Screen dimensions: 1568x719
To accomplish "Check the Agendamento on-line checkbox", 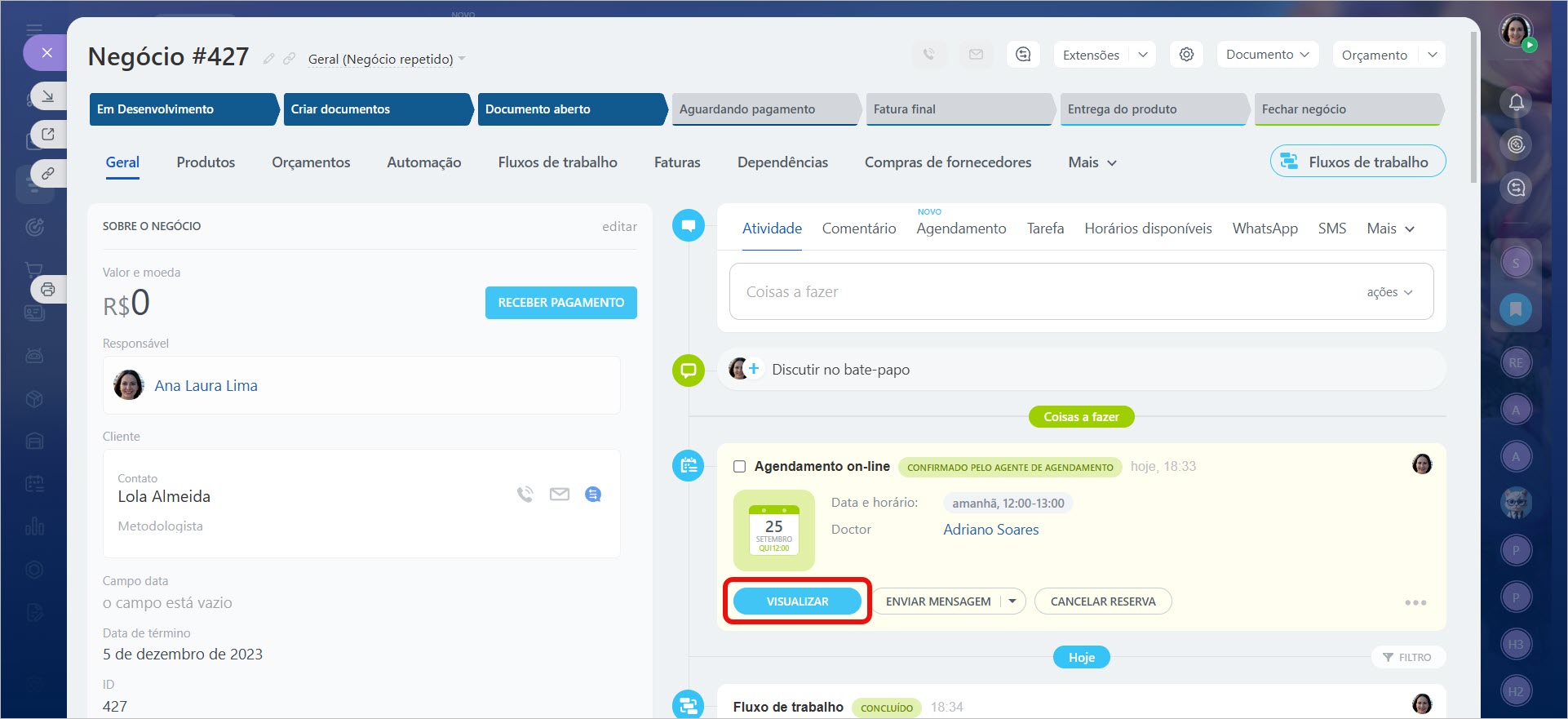I will (739, 467).
